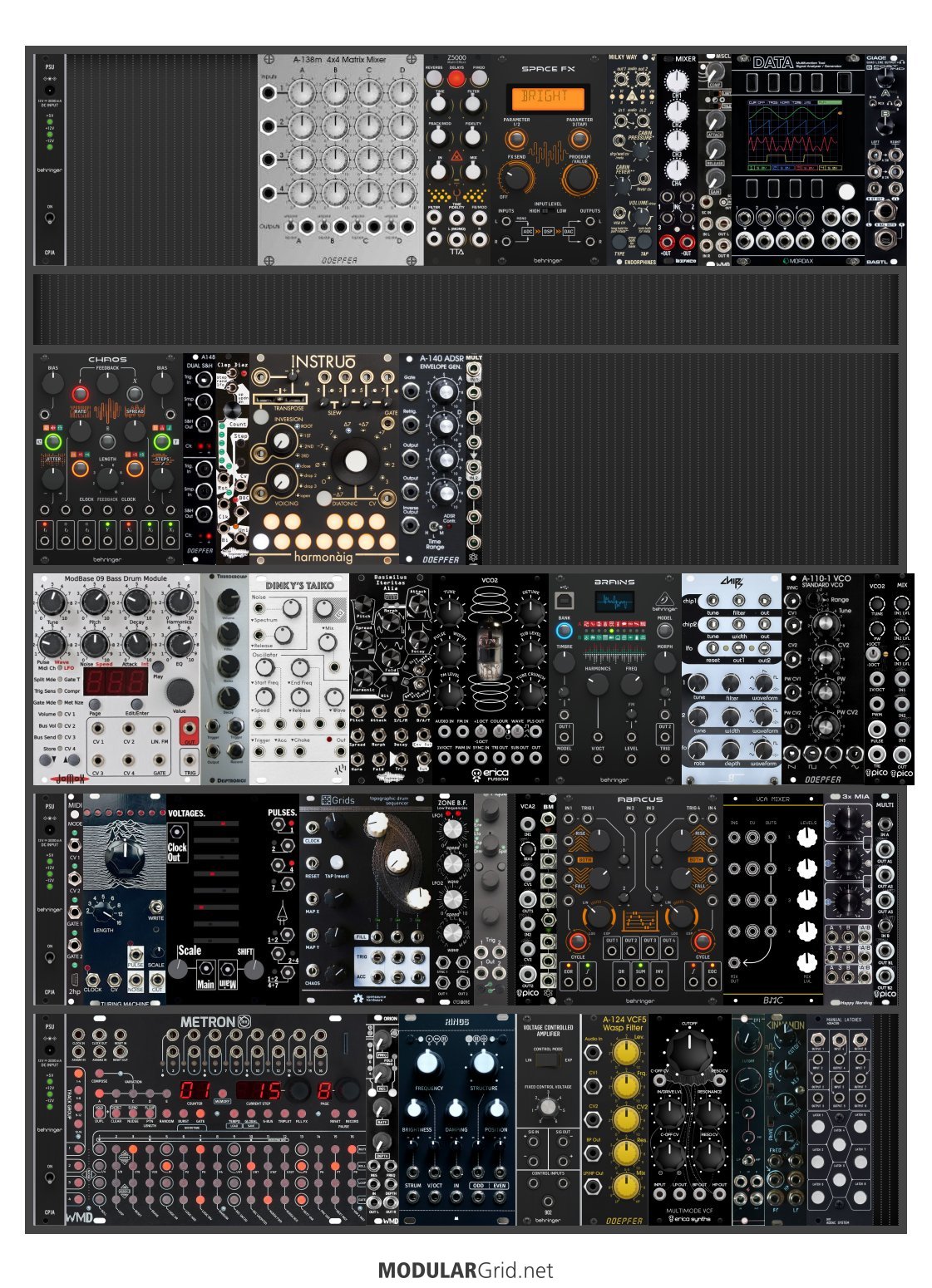Image resolution: width=932 pixels, height=1288 pixels.
Task: Toggle the ON switch on bottom-row PSU
Action: pos(50,1178)
